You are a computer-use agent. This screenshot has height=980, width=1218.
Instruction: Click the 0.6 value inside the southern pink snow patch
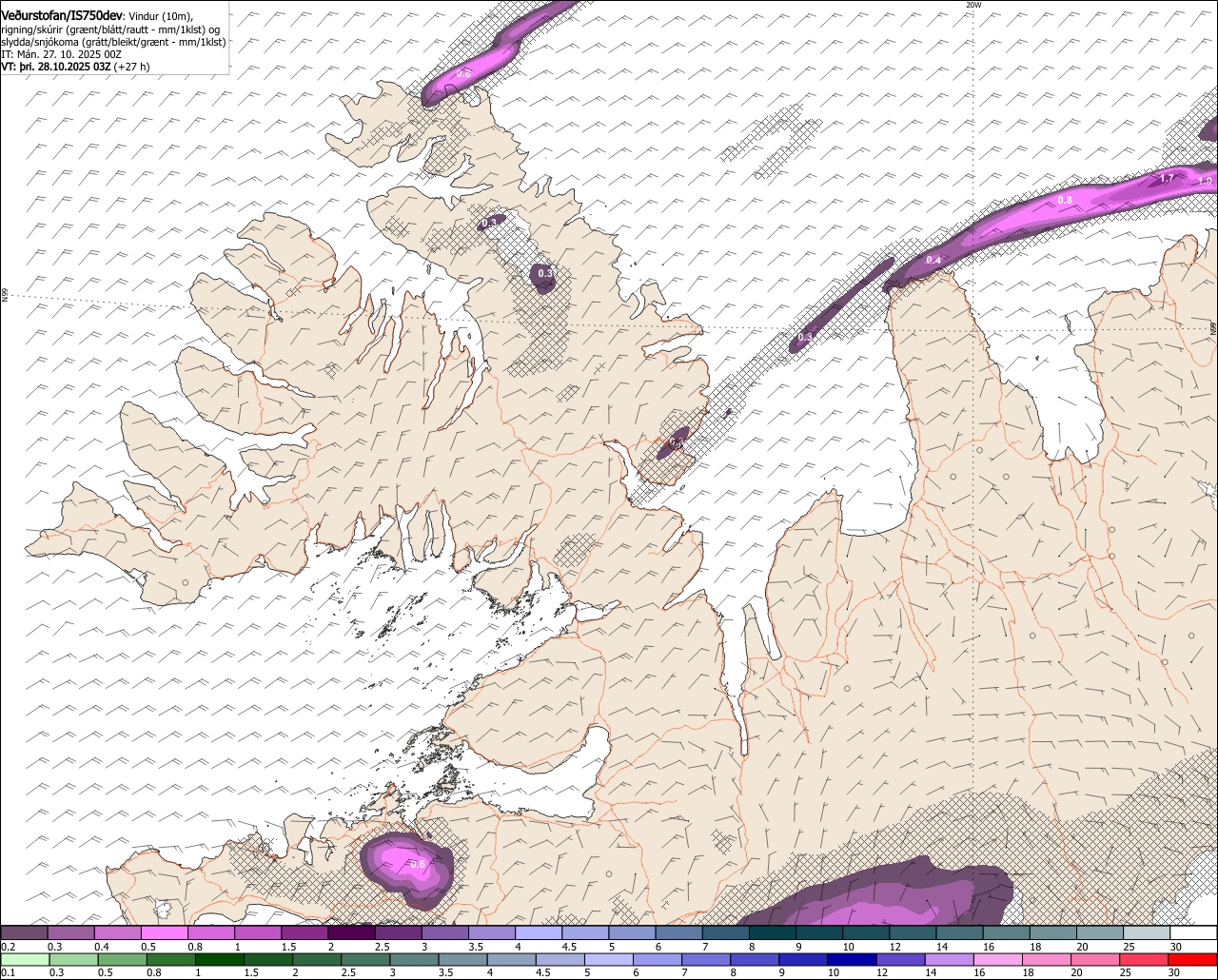click(x=417, y=864)
